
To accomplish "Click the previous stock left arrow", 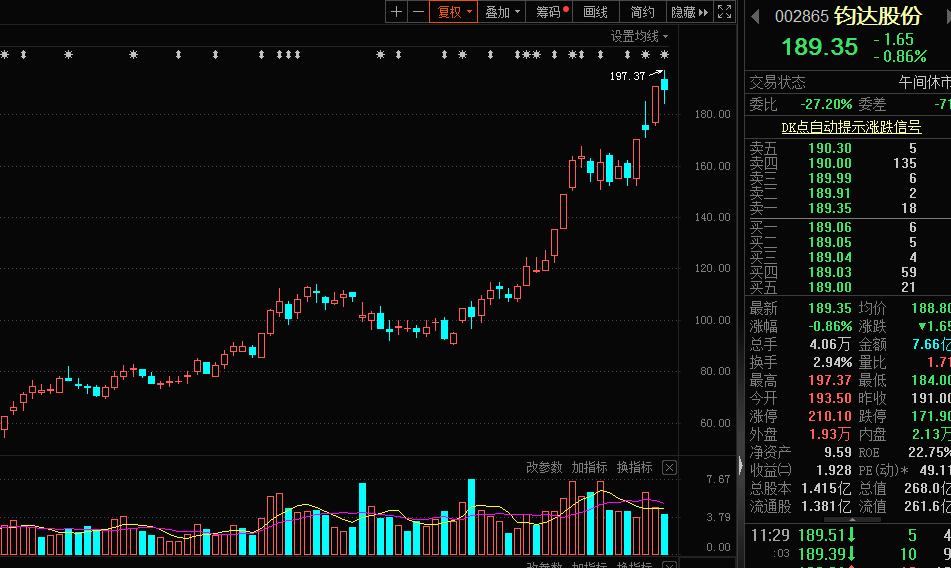I will [x=756, y=17].
